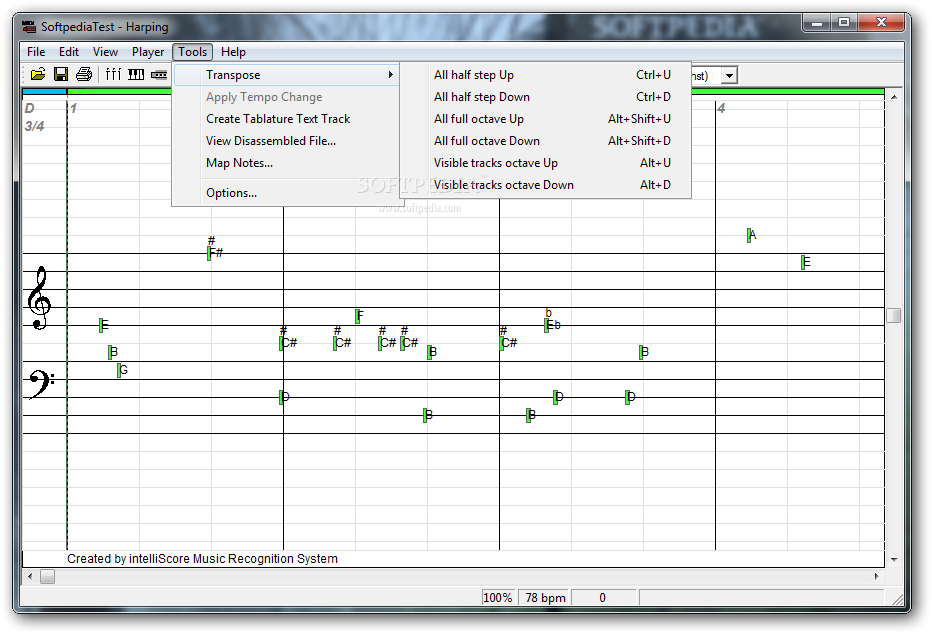932x634 pixels.
Task: Click the bass clef symbol
Action: (41, 384)
